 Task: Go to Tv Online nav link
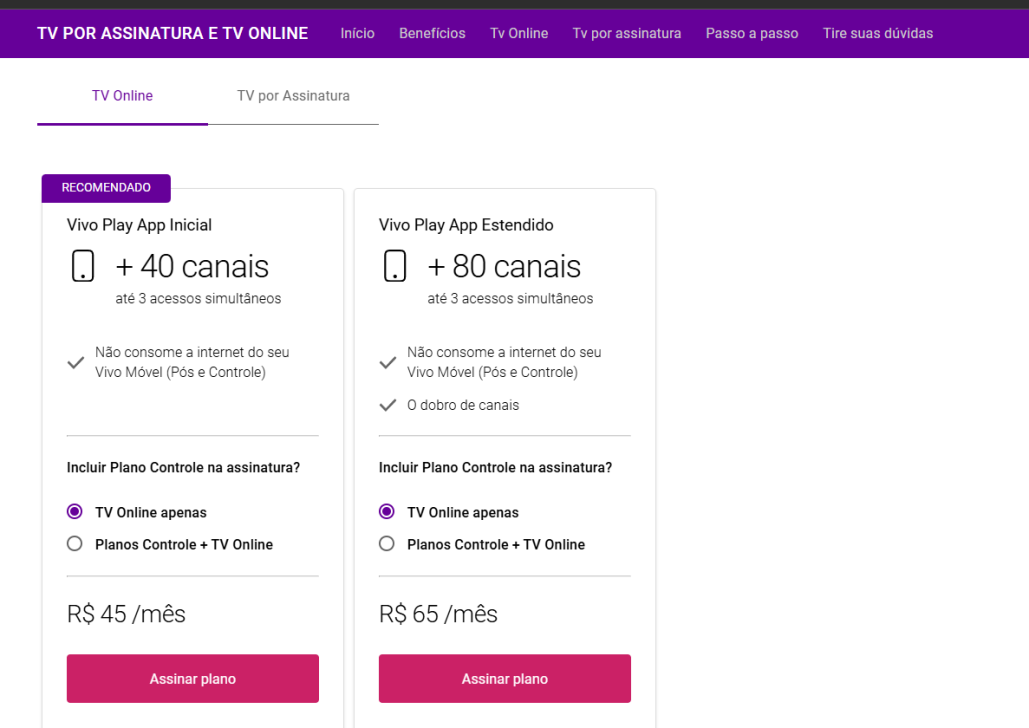pyautogui.click(x=519, y=33)
